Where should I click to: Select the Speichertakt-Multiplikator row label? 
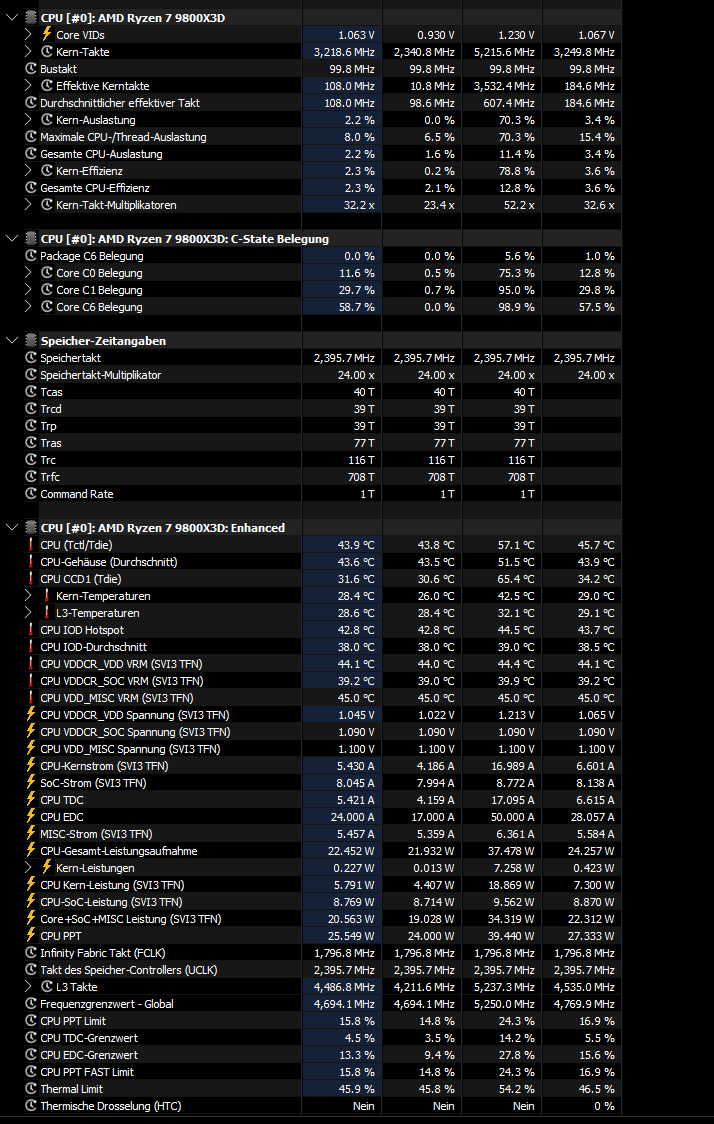[101, 375]
